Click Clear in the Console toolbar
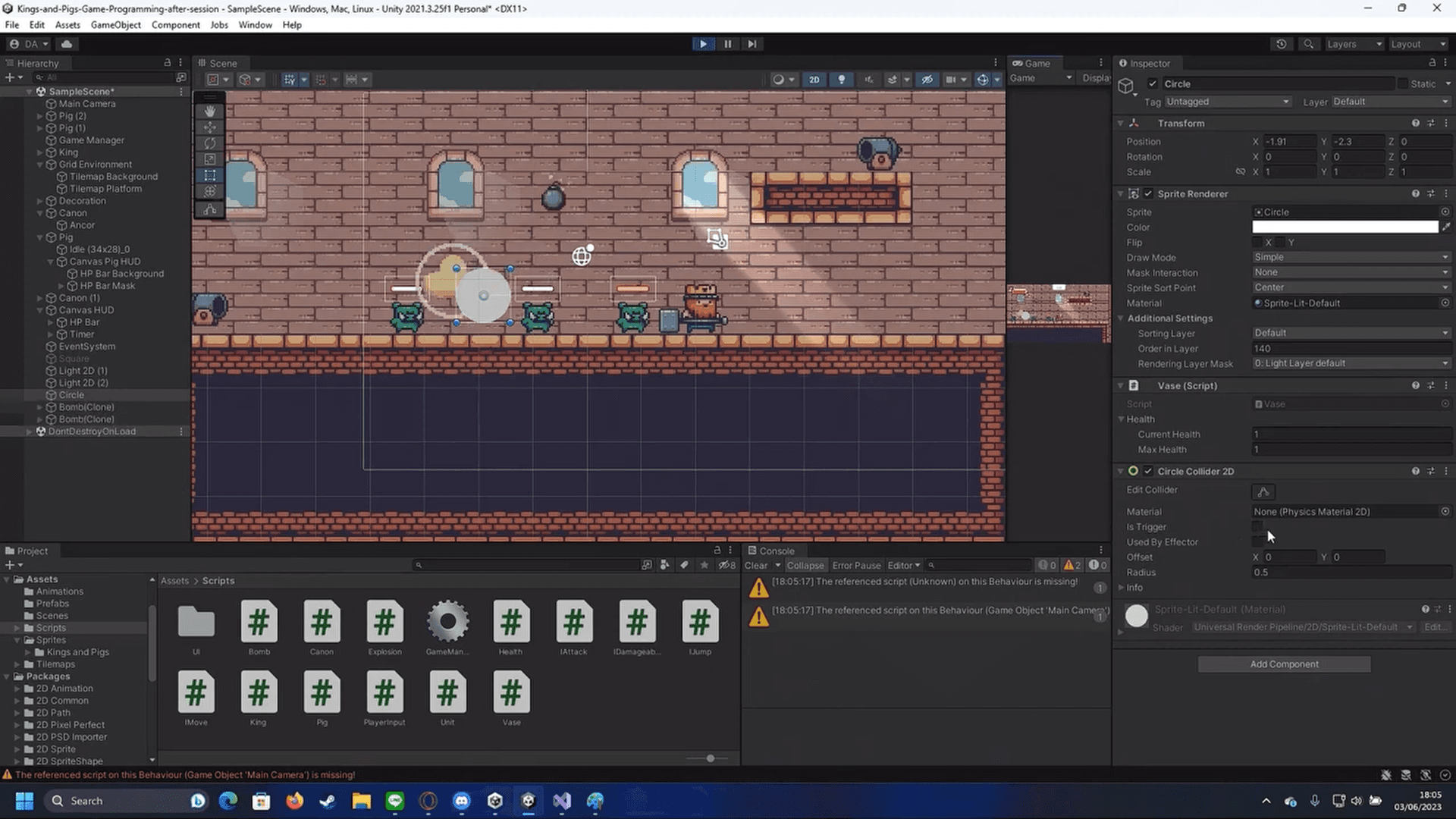 [x=756, y=565]
